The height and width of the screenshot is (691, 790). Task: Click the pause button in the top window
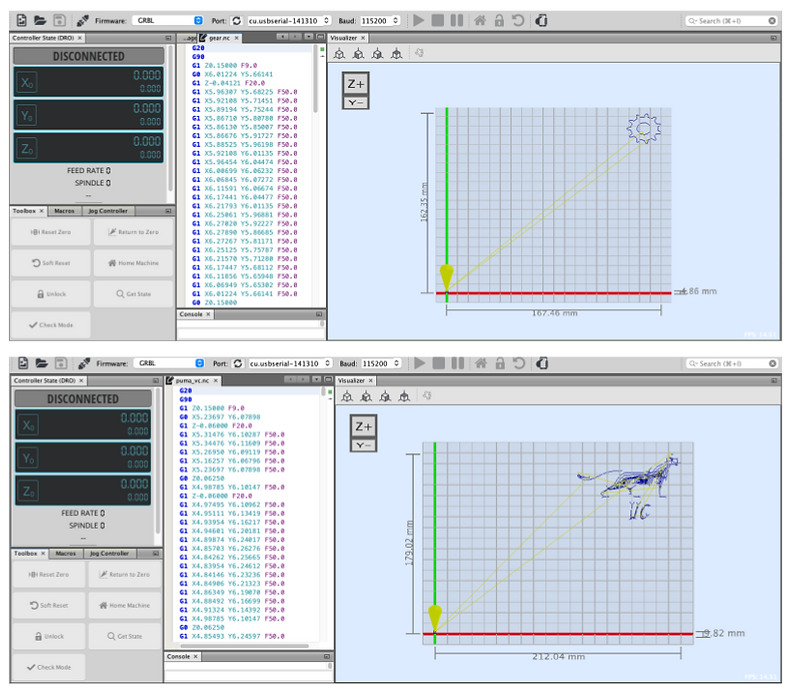(x=456, y=21)
